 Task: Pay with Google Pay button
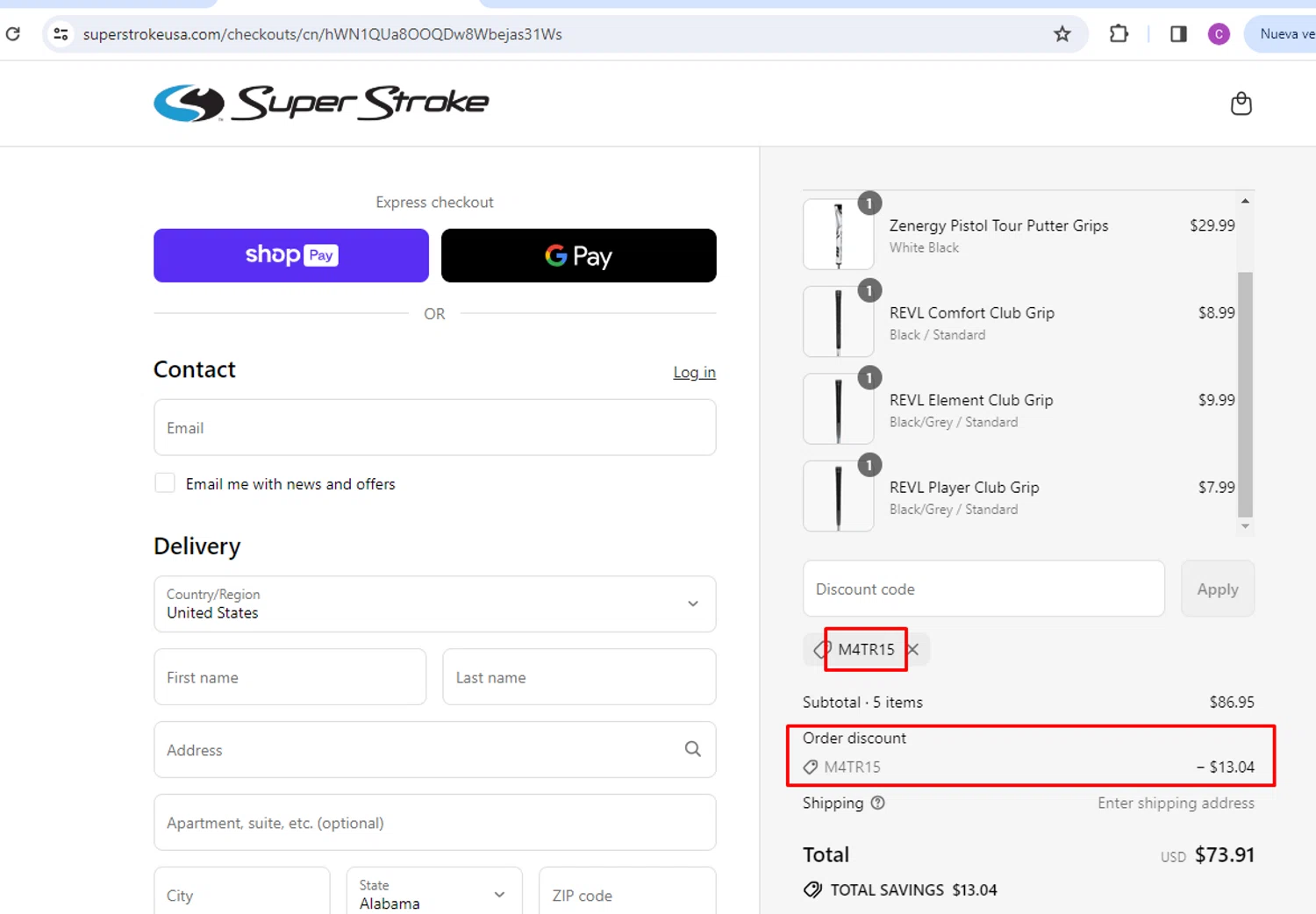tap(578, 255)
